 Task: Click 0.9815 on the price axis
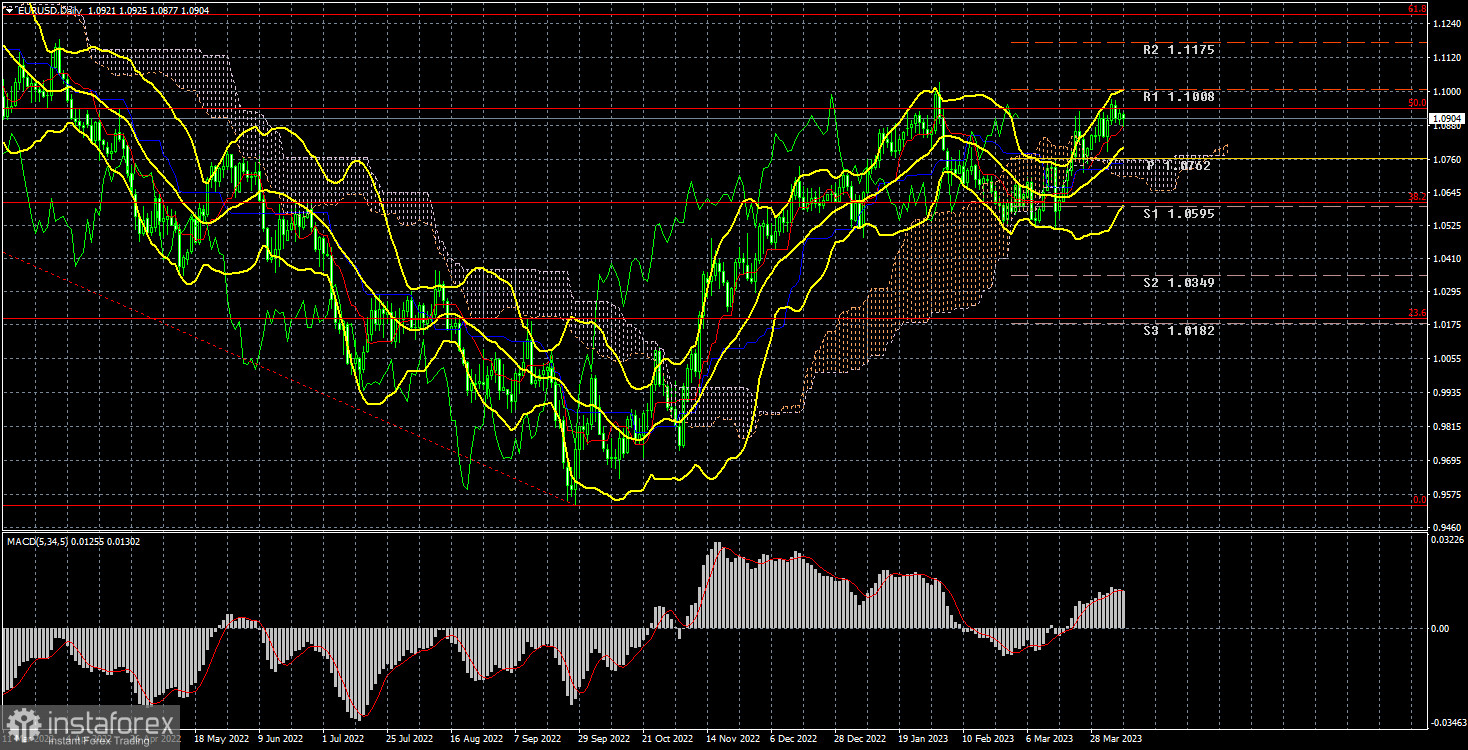coord(1446,426)
